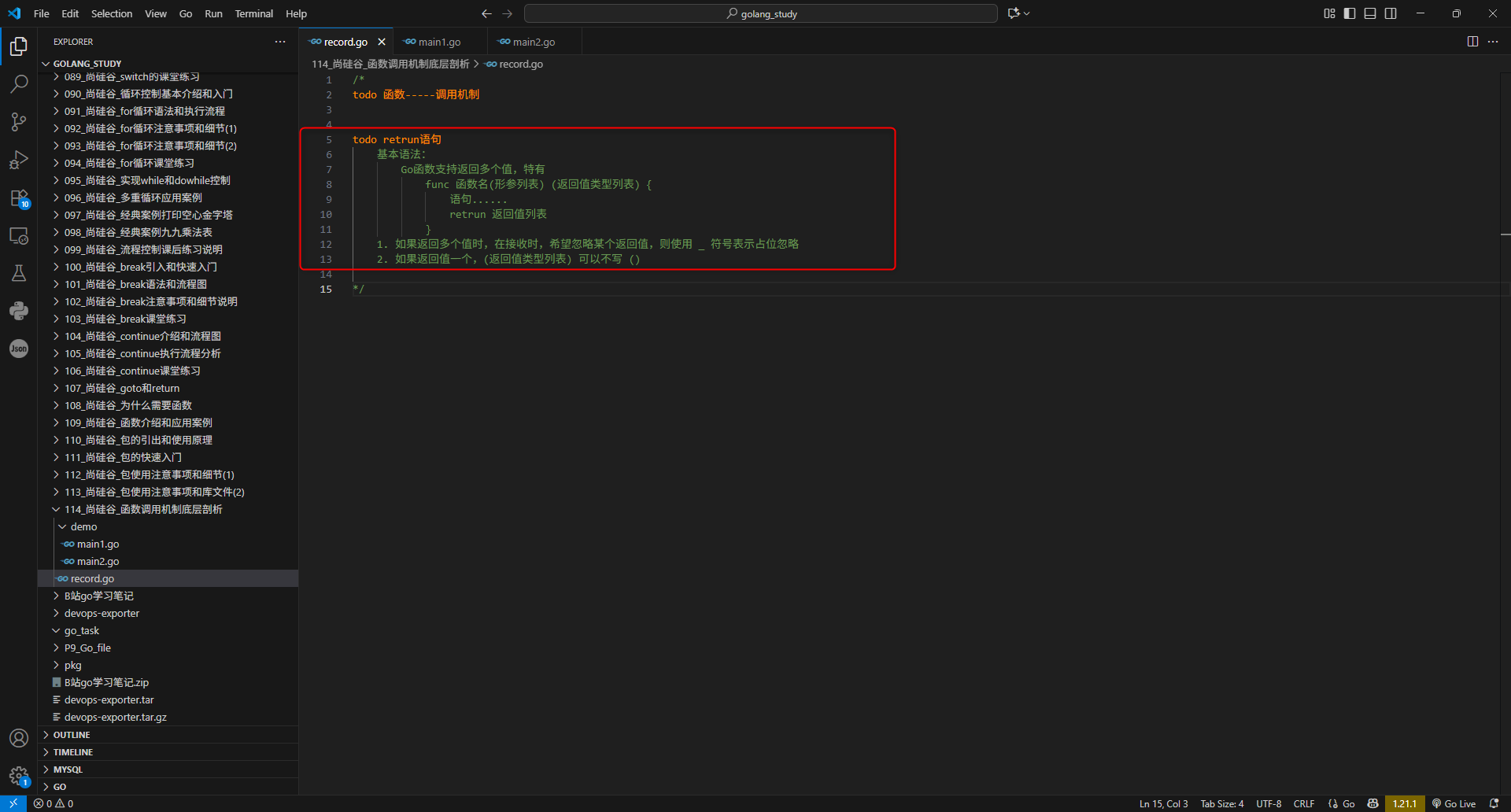The width and height of the screenshot is (1511, 812).
Task: Click the Ln 15, Col 3 position indicator
Action: 1164,803
